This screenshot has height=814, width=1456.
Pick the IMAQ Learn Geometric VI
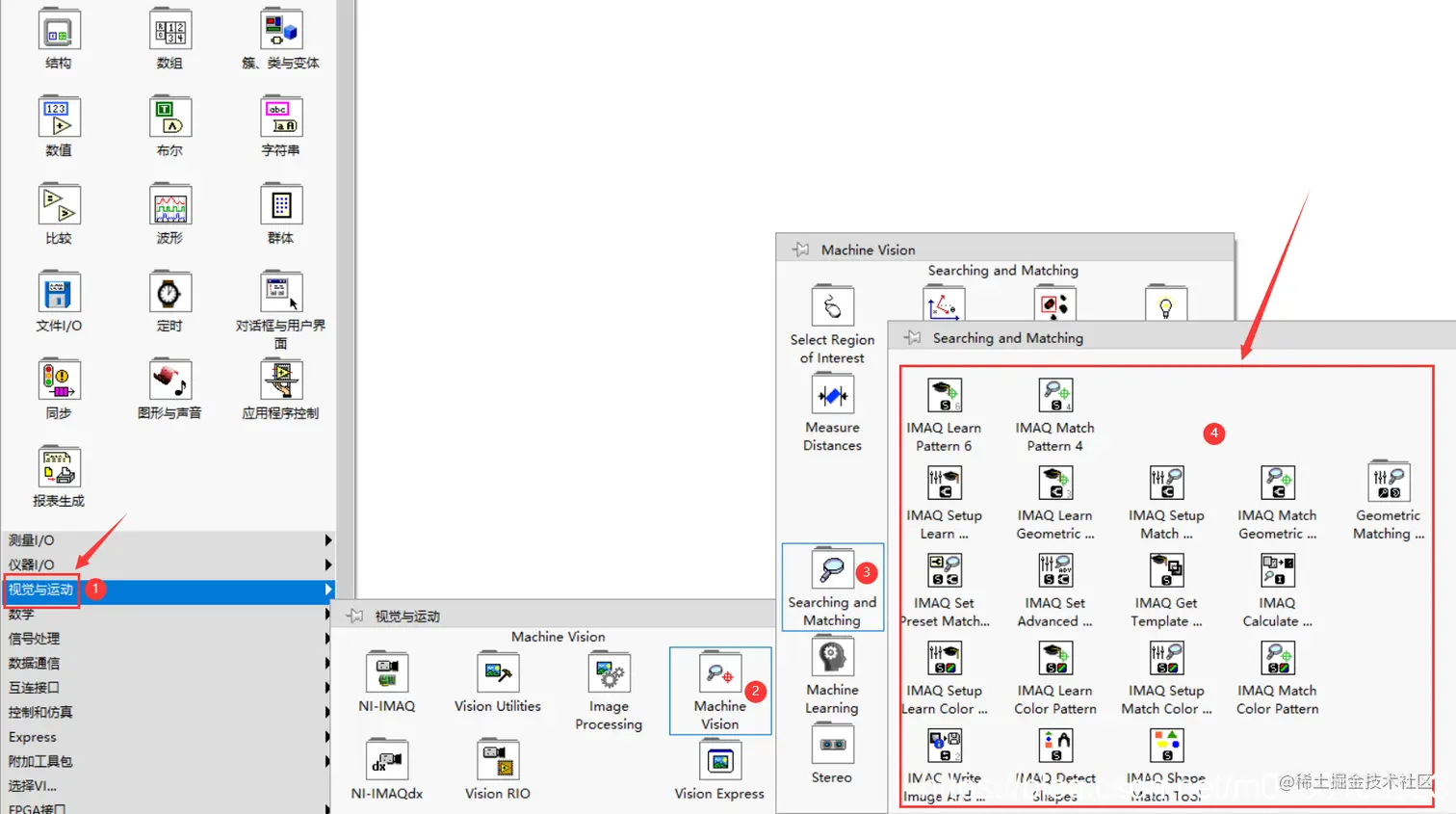tap(1055, 483)
